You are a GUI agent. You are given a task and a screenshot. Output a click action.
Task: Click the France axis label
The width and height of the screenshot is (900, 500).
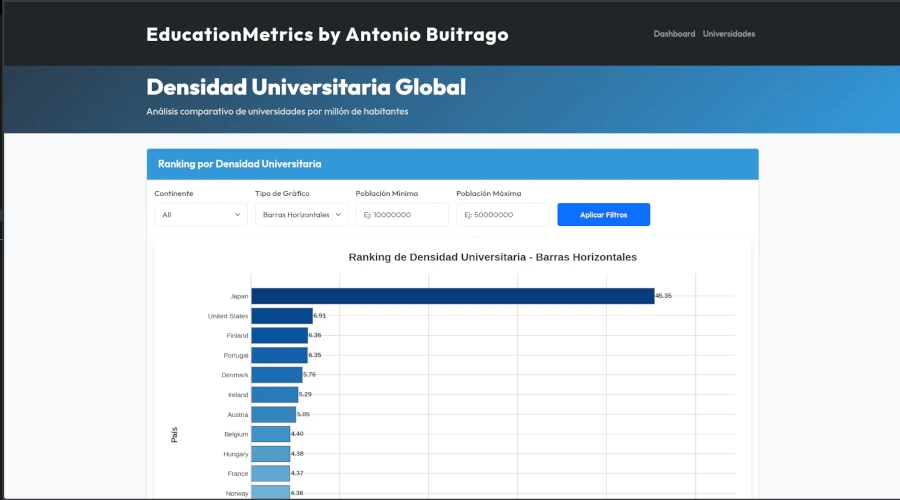pyautogui.click(x=238, y=474)
